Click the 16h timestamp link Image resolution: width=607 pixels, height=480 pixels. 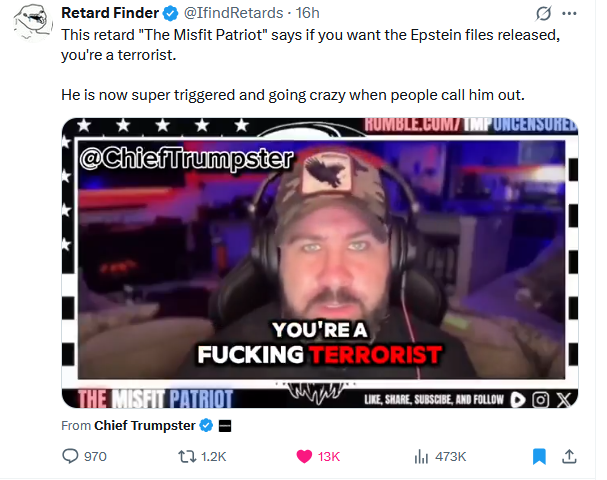coord(308,13)
